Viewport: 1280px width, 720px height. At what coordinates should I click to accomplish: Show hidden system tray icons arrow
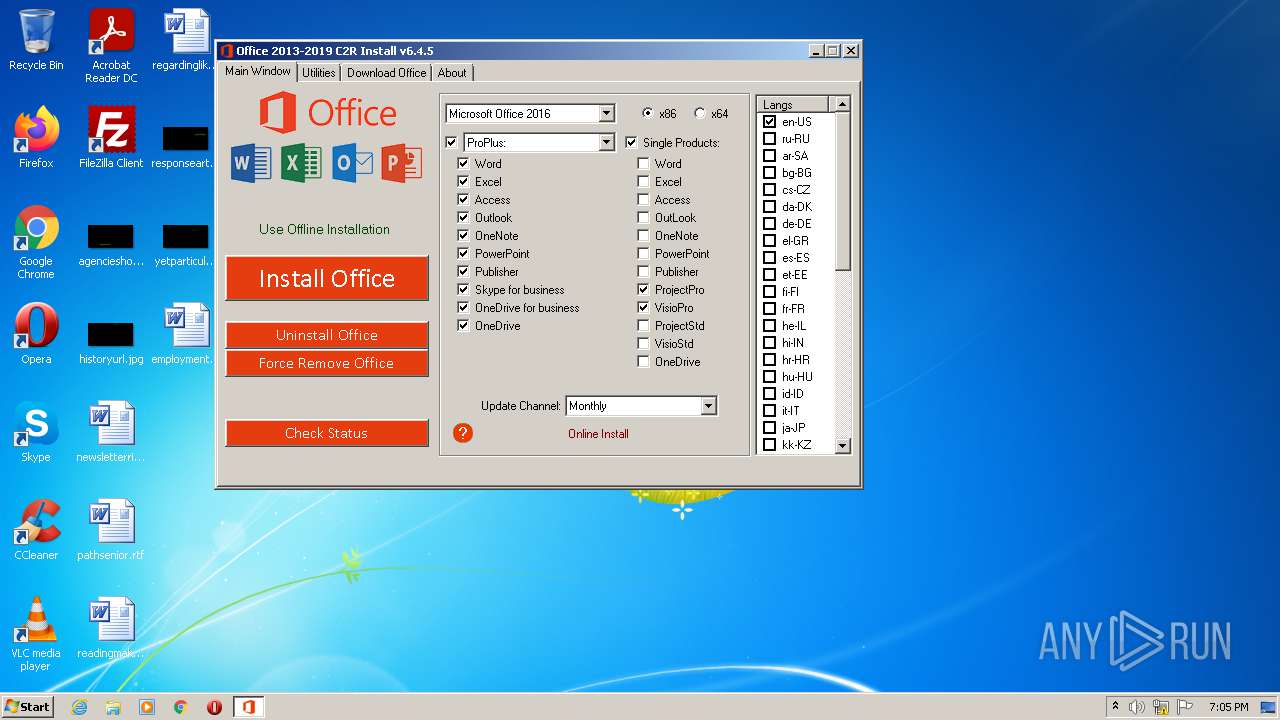point(1115,706)
